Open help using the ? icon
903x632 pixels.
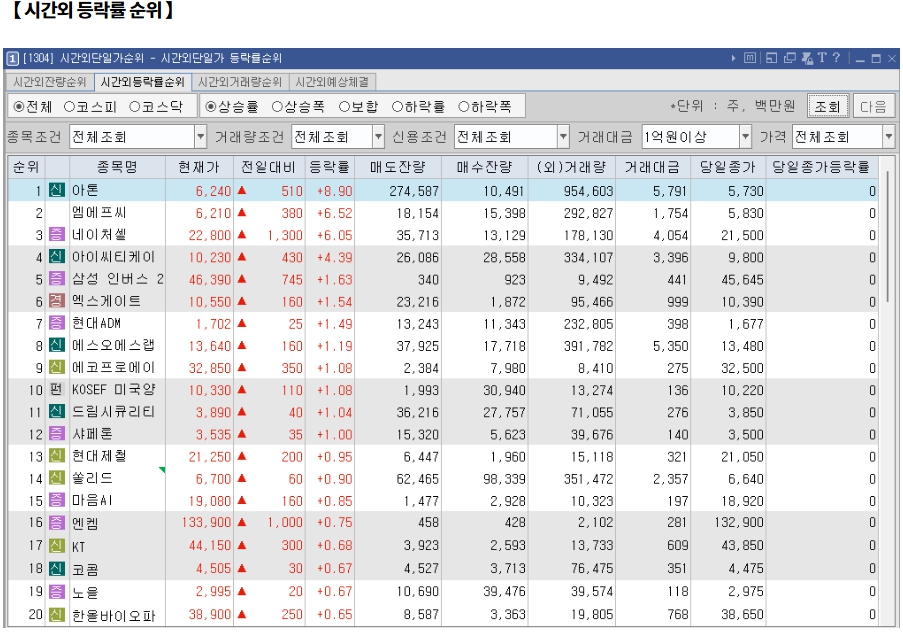pos(837,58)
